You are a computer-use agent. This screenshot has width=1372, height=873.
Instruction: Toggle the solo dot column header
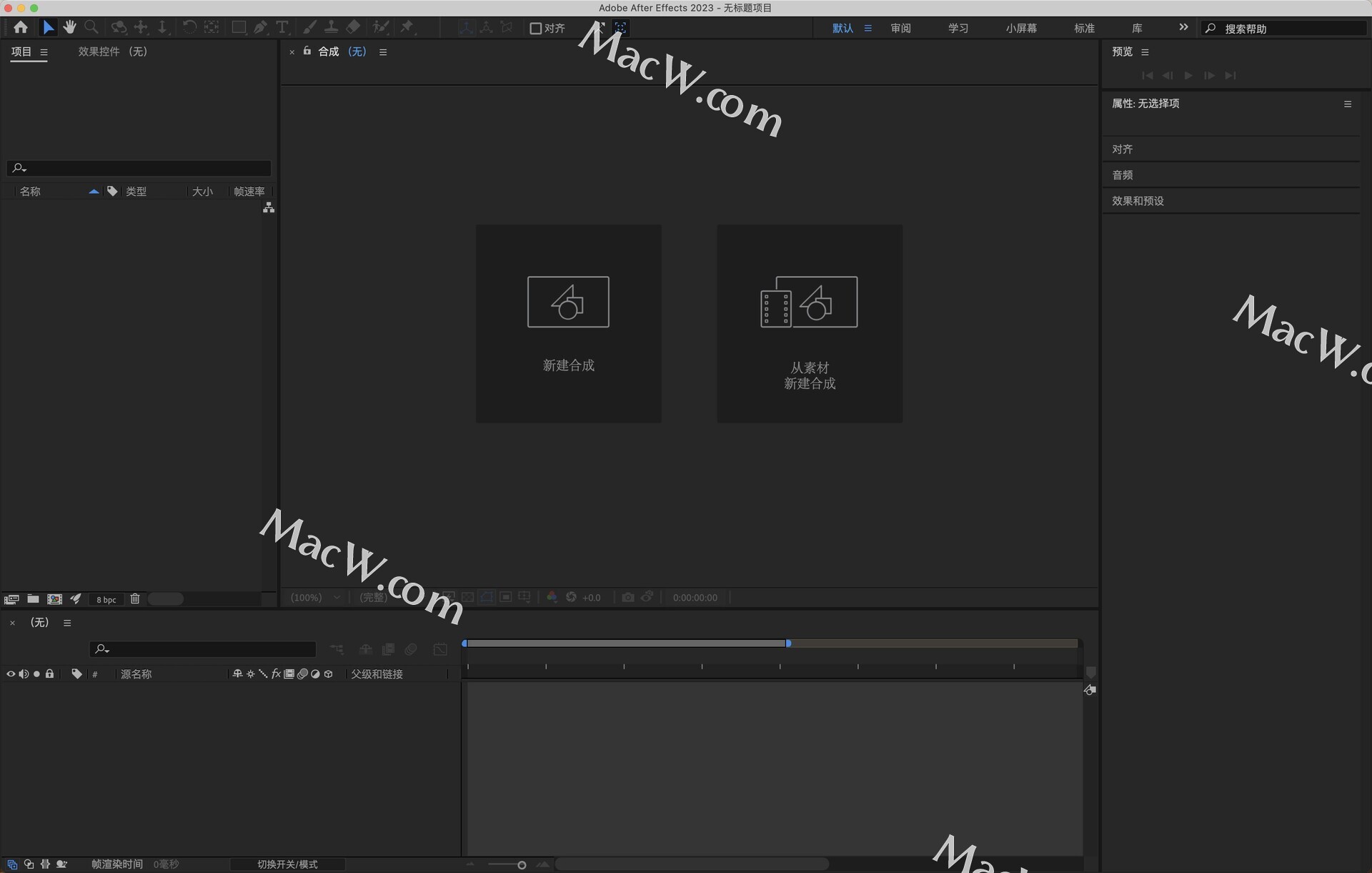click(36, 674)
